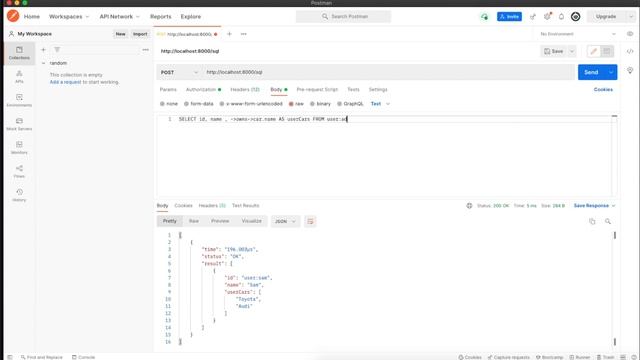Click the Save button
Viewport: 640px width, 360px height.
click(x=554, y=51)
